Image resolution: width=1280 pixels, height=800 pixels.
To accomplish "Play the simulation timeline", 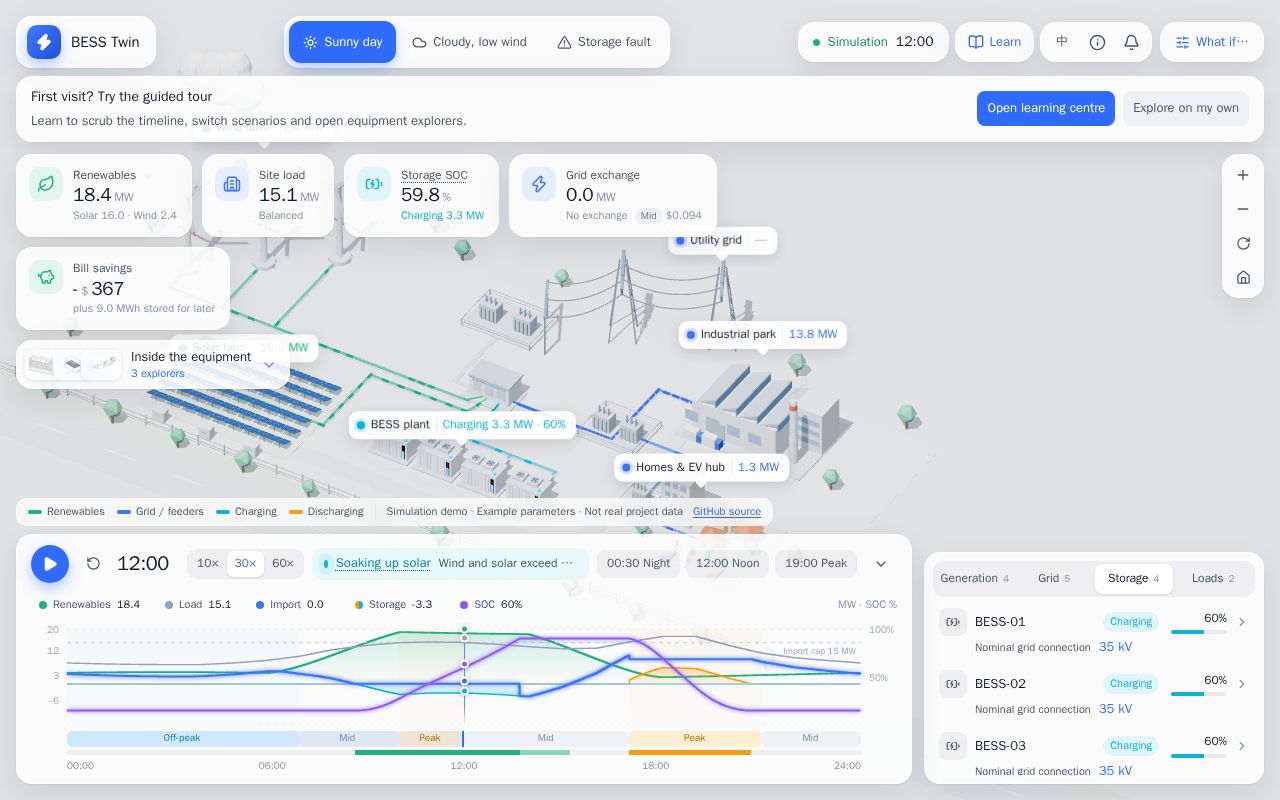I will 50,564.
